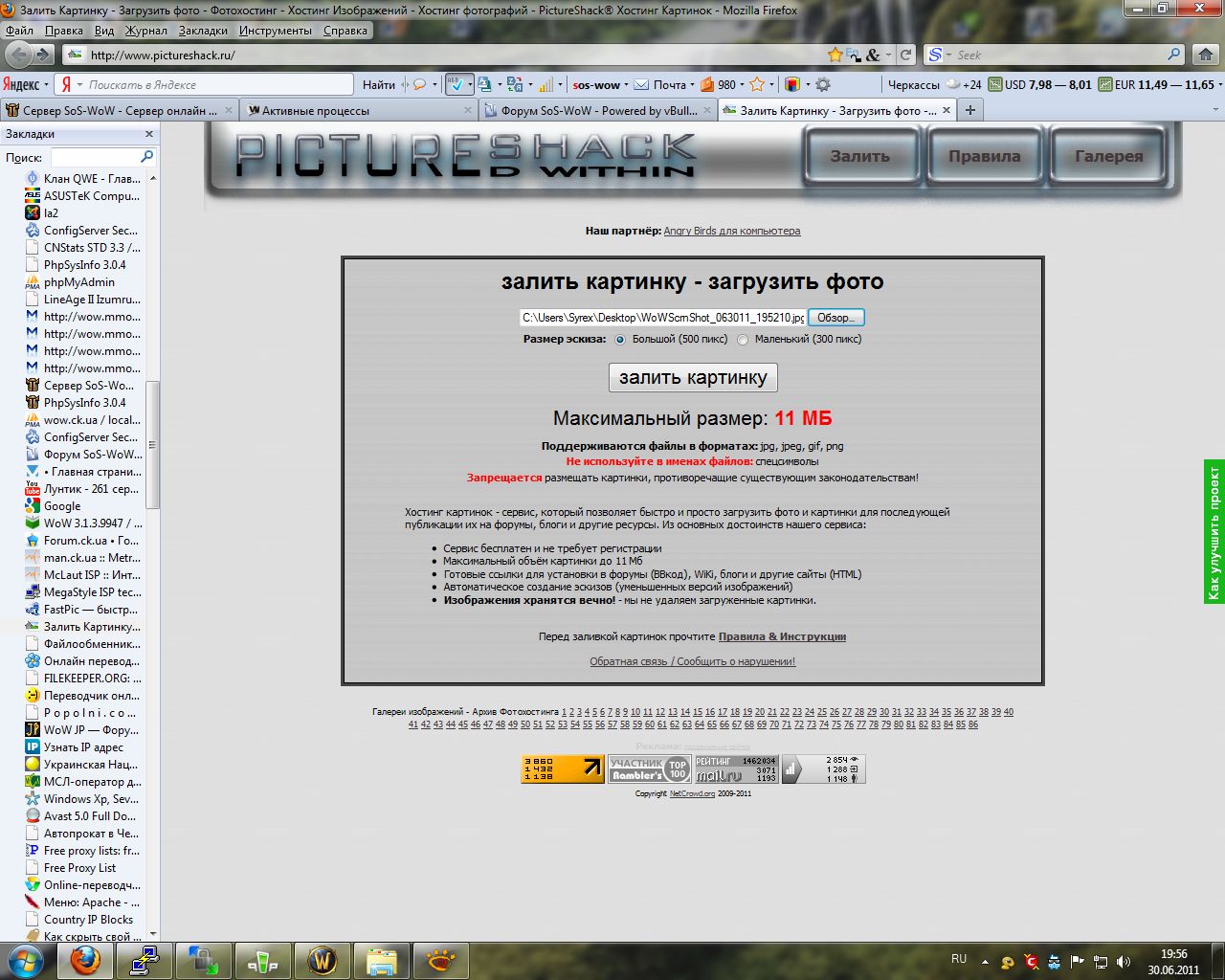Click the green Как улучшить проект side tab
Viewport: 1225px width, 980px height.
(1214, 532)
